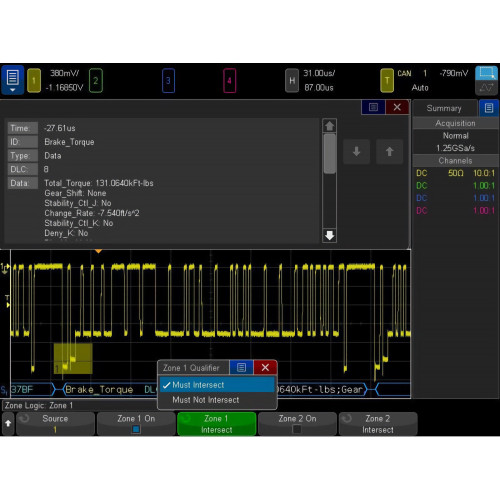Open the Source softkey
500x500 pixels.
coord(55,423)
